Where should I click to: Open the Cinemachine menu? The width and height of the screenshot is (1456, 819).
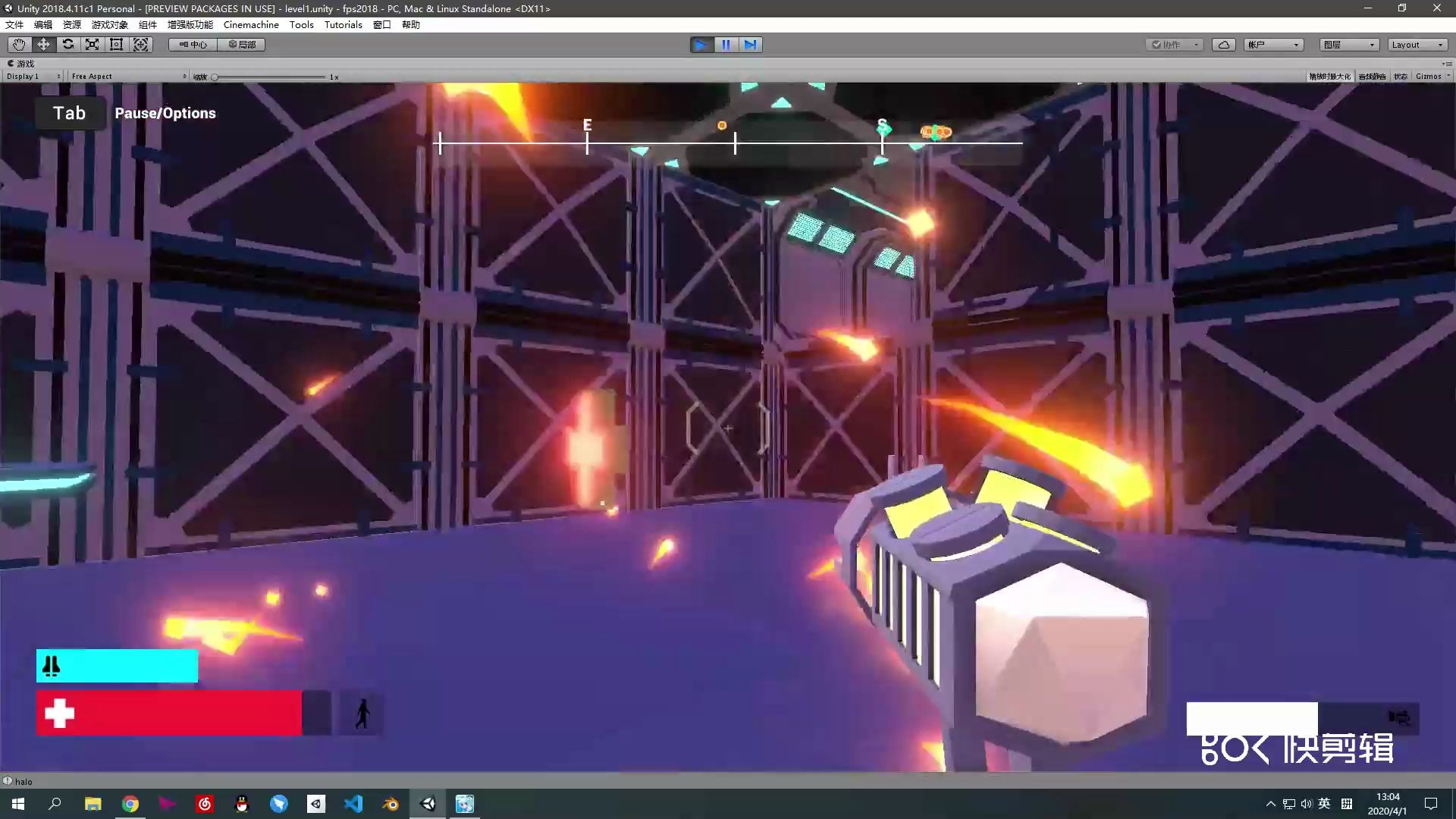[x=251, y=24]
